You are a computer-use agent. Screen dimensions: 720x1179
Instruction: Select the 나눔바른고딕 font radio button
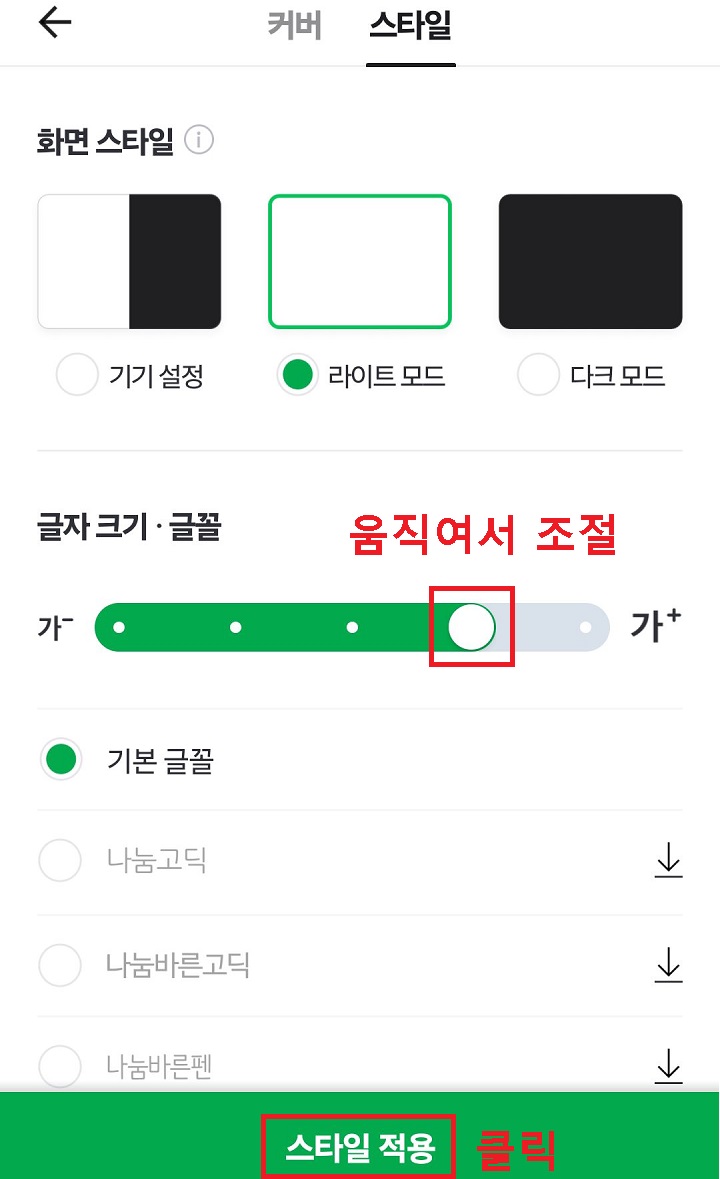point(60,964)
